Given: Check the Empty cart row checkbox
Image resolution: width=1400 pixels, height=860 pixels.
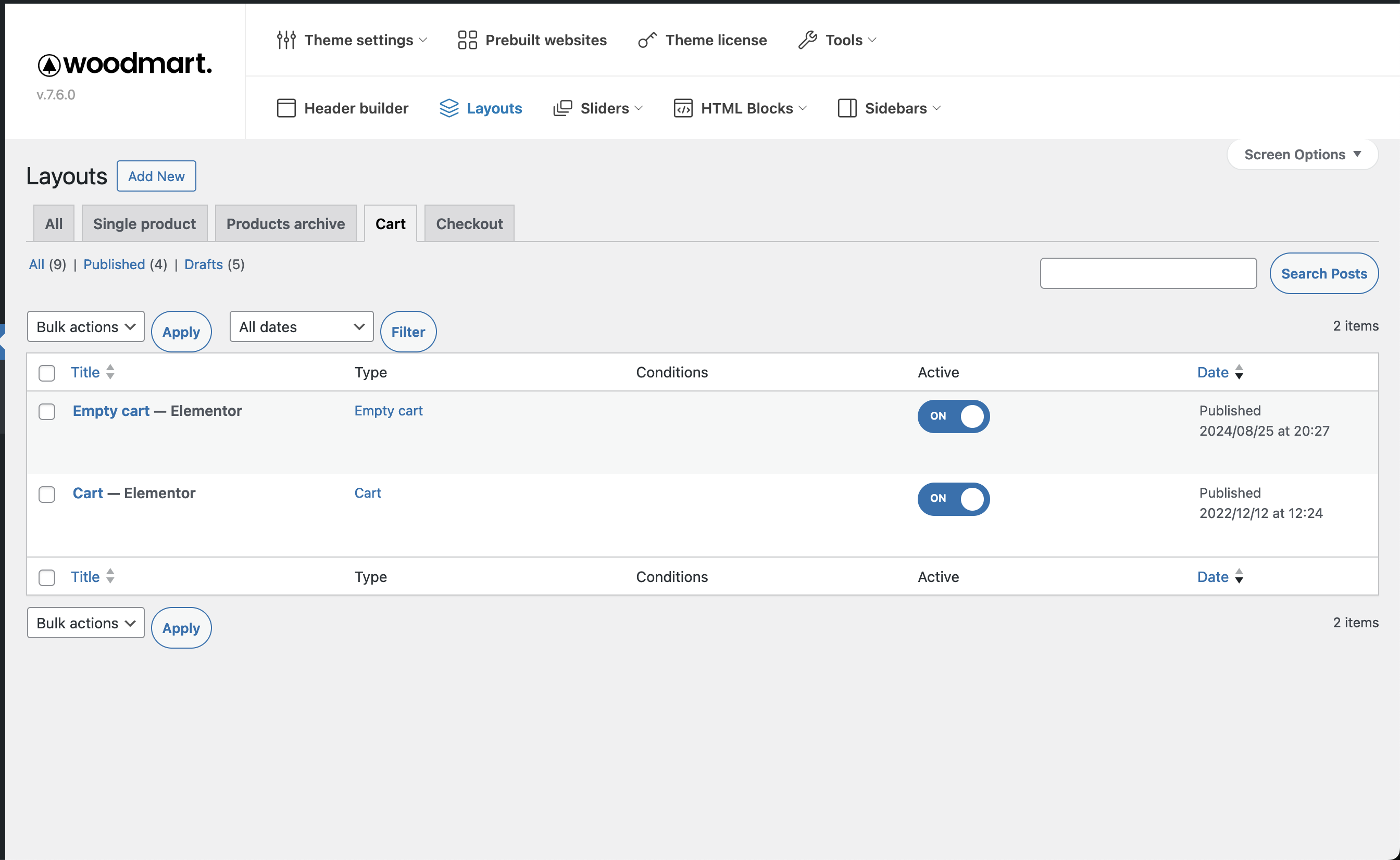Looking at the screenshot, I should tap(47, 412).
